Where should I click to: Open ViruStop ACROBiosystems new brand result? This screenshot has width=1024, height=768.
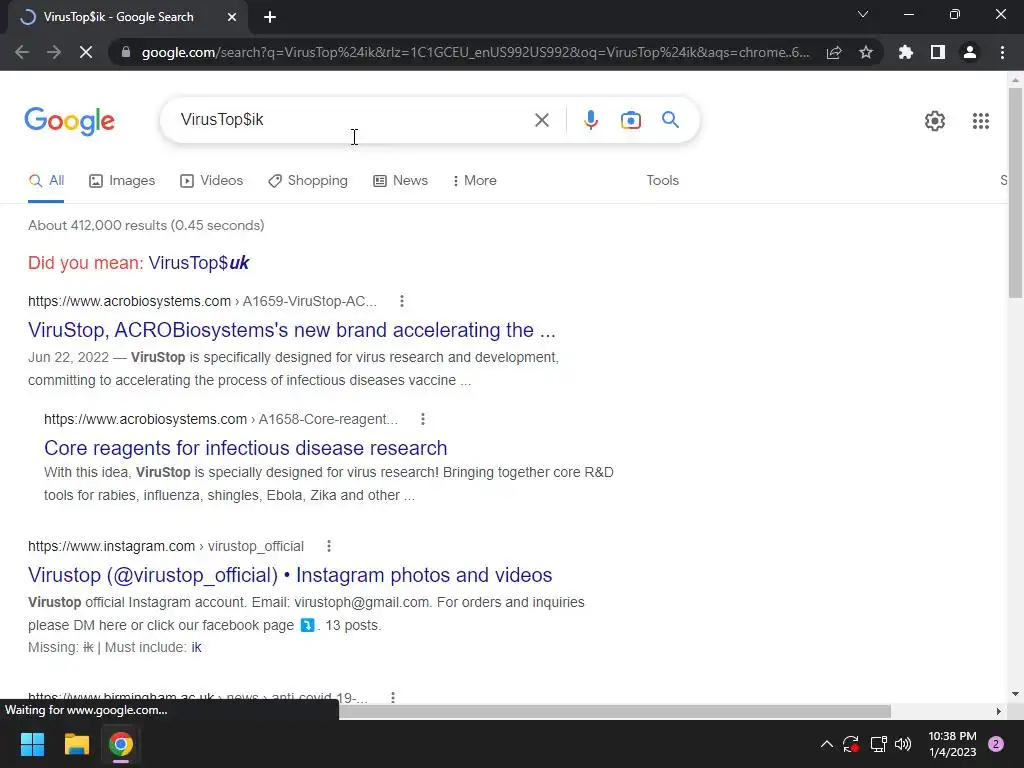click(x=292, y=330)
